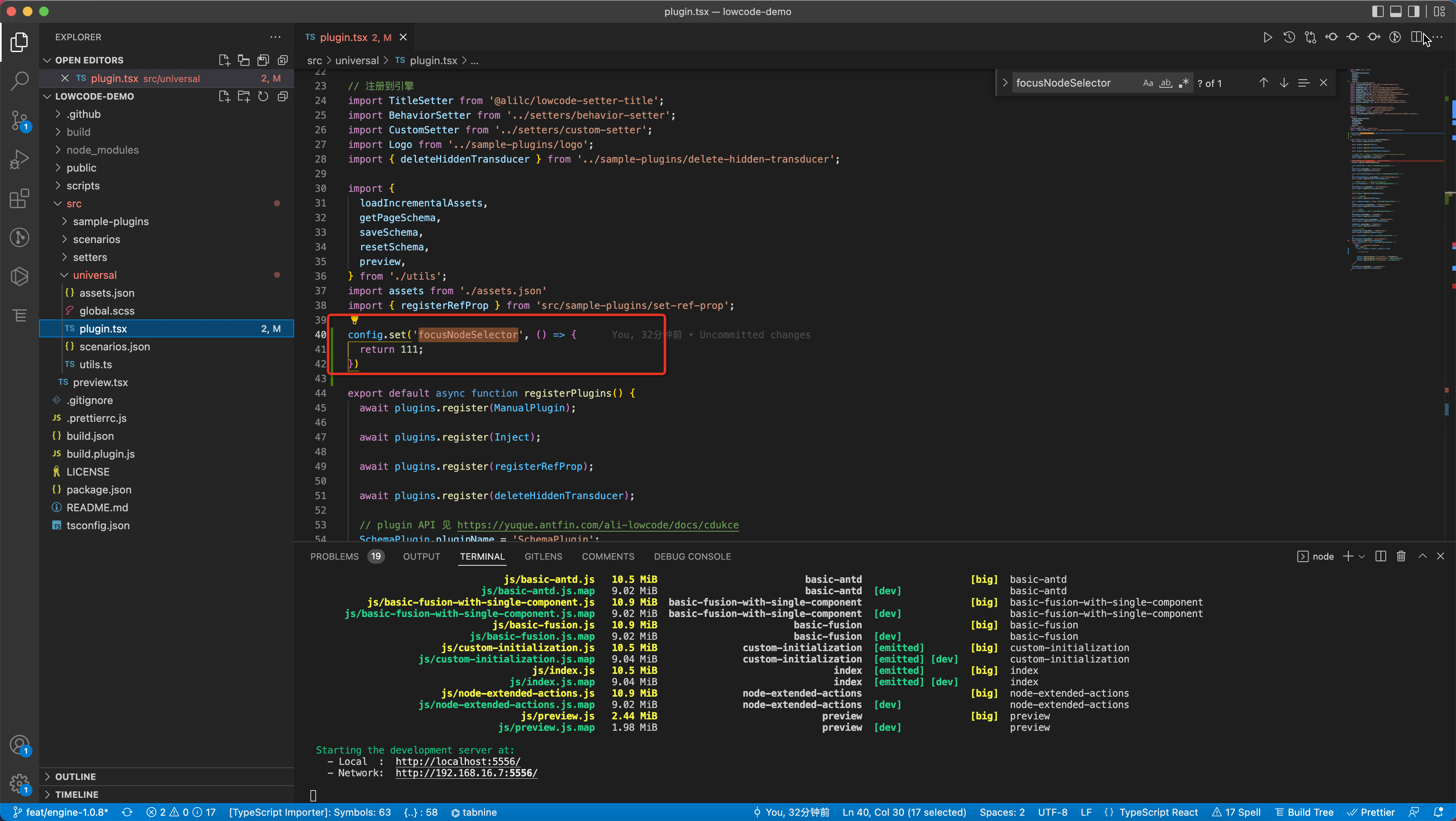Expand the TIMELINE section
The width and height of the screenshot is (1456, 821).
point(48,795)
